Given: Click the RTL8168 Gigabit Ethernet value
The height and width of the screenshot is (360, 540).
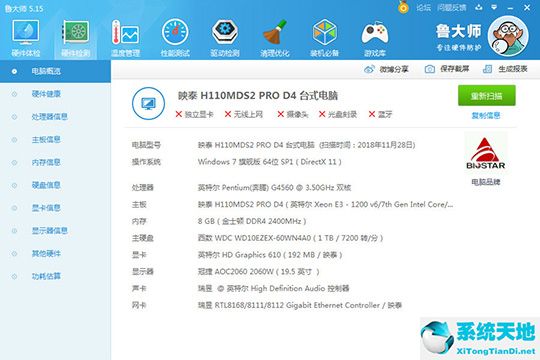Looking at the screenshot, I should (x=300, y=305).
